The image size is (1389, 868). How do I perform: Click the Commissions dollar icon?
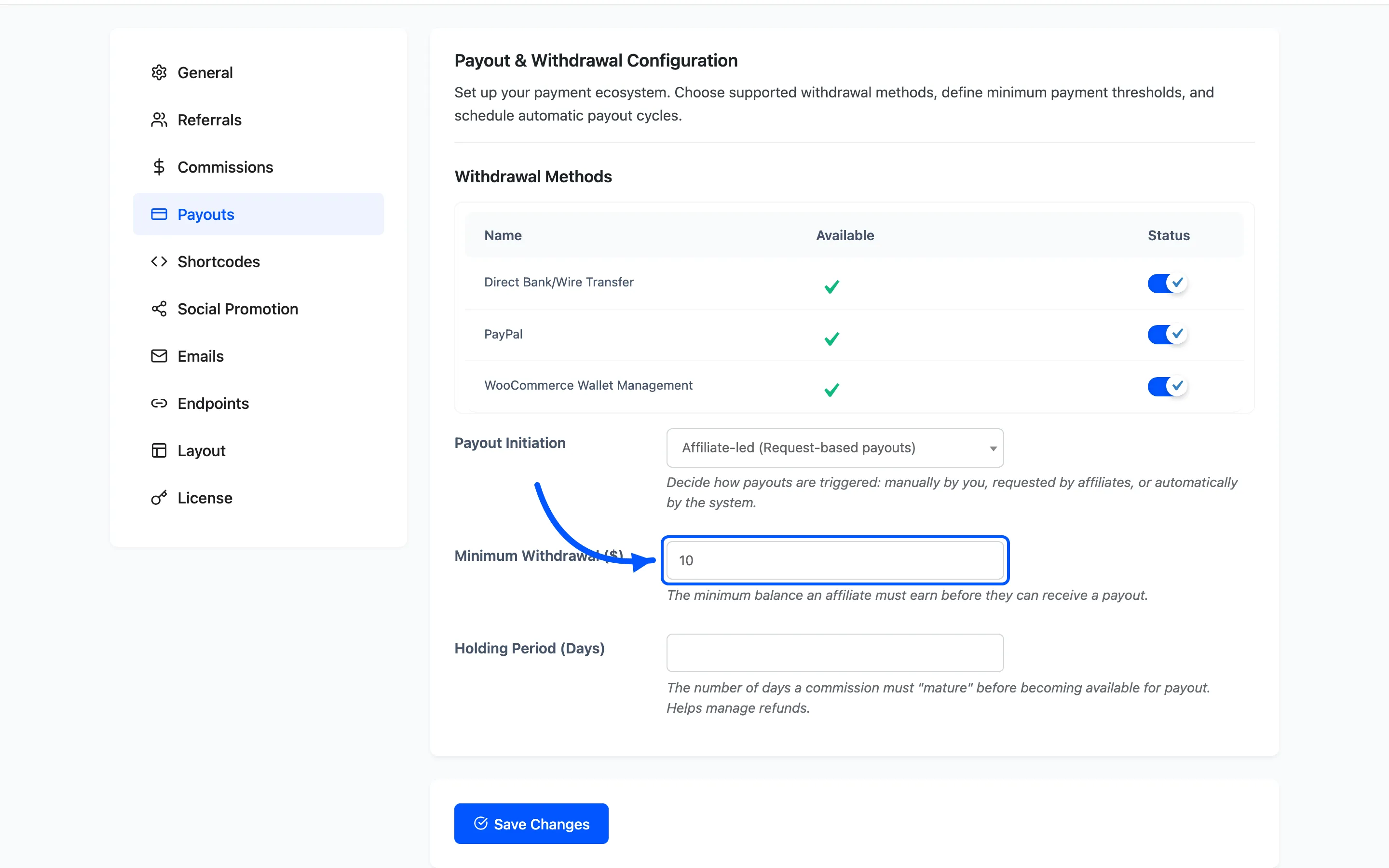[x=159, y=167]
